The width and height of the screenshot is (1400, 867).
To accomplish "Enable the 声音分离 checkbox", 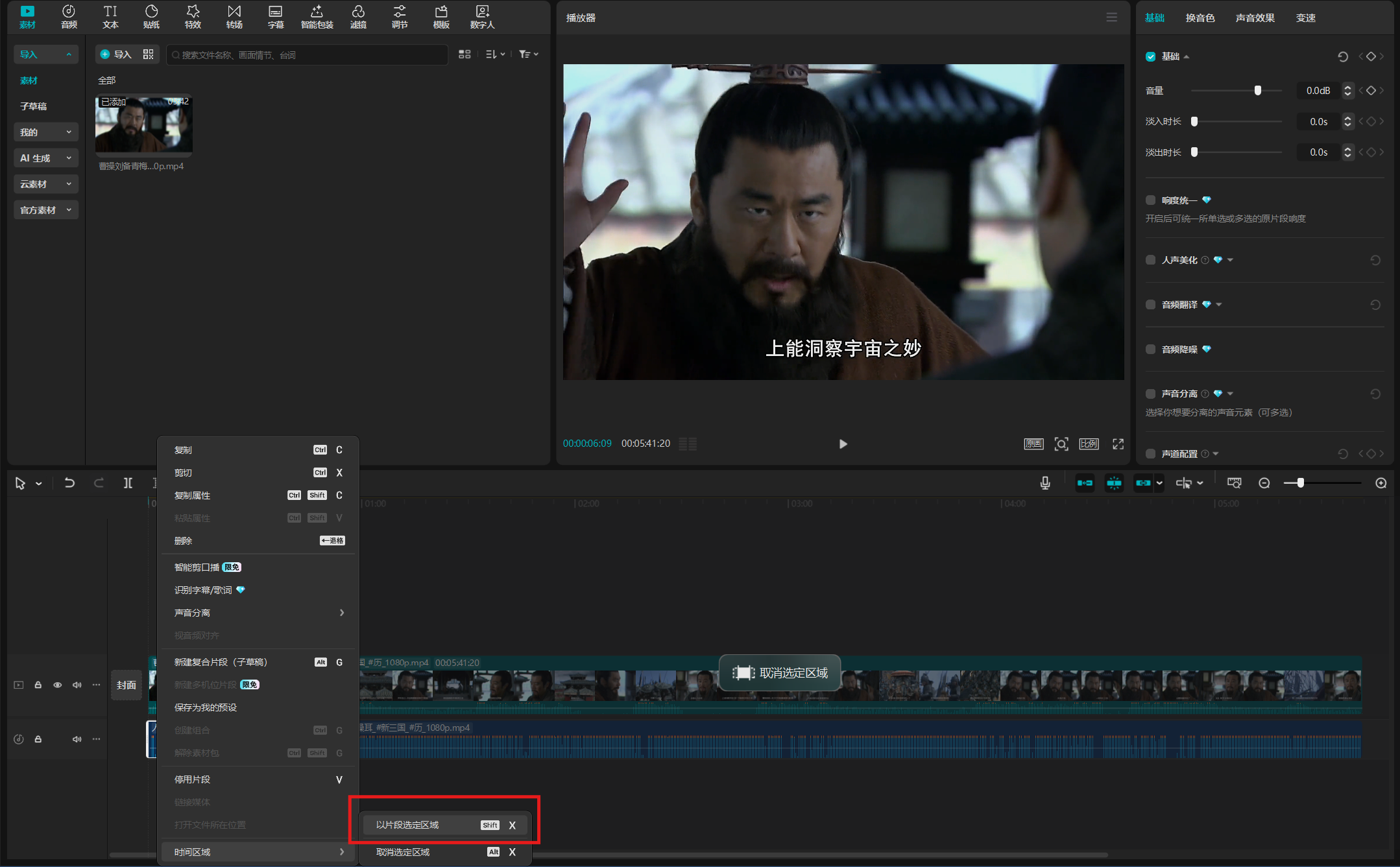I will (x=1150, y=394).
